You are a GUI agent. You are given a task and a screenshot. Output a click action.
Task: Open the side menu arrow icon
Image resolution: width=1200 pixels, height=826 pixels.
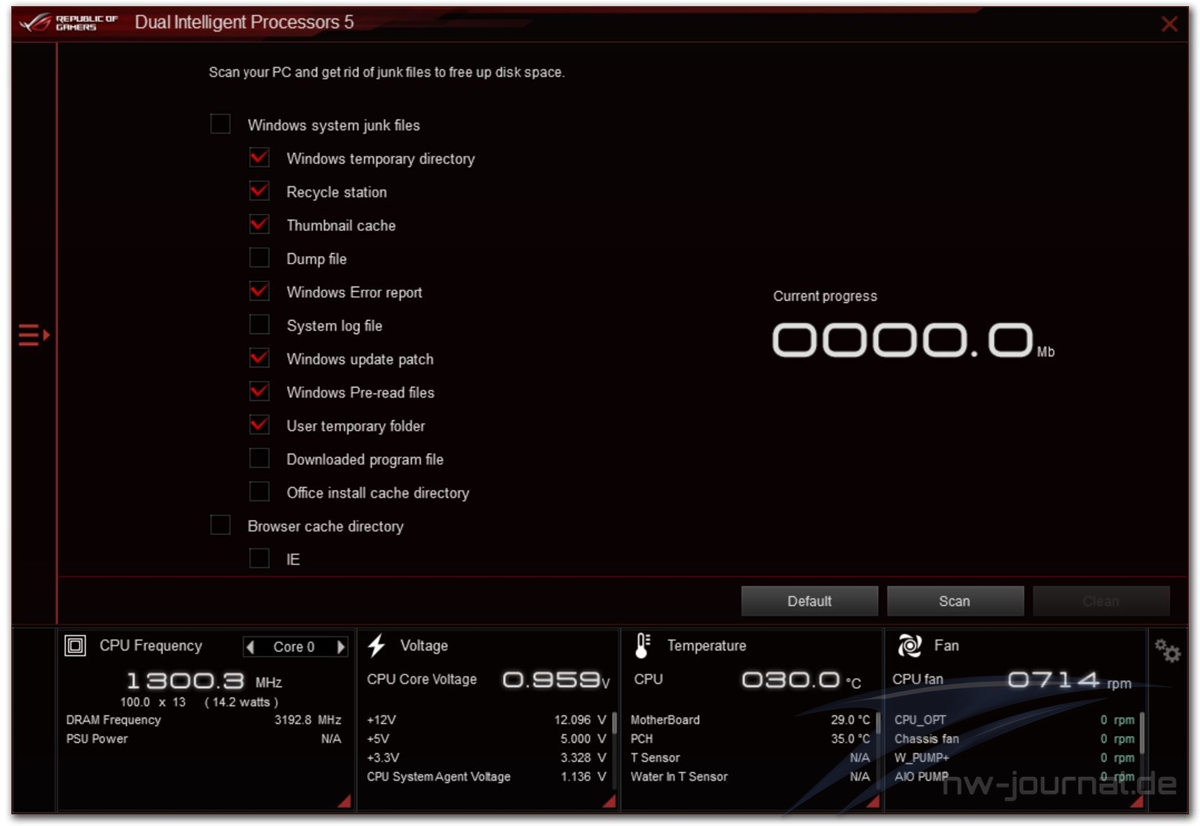click(x=34, y=335)
